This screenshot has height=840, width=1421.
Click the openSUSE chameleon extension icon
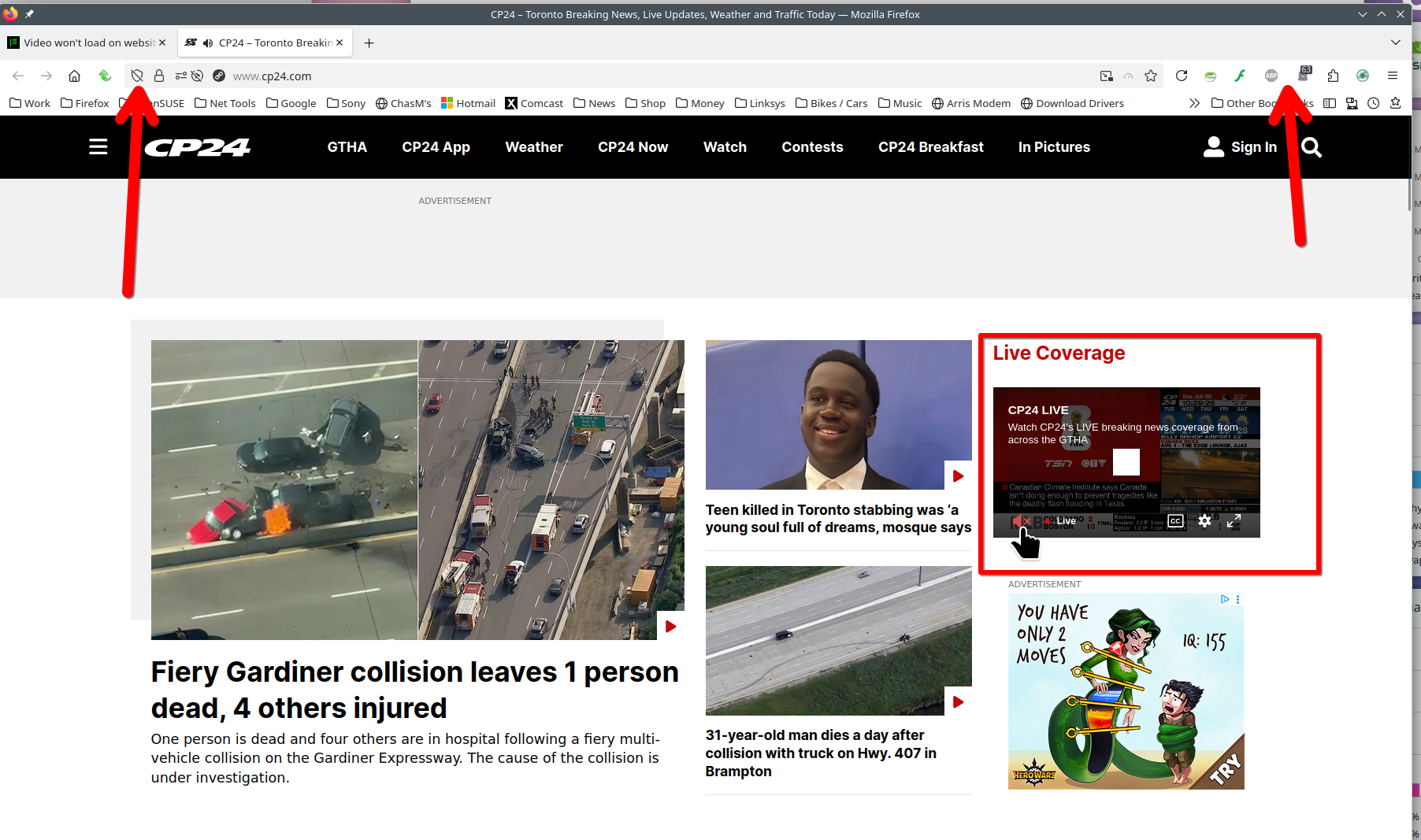[1211, 76]
